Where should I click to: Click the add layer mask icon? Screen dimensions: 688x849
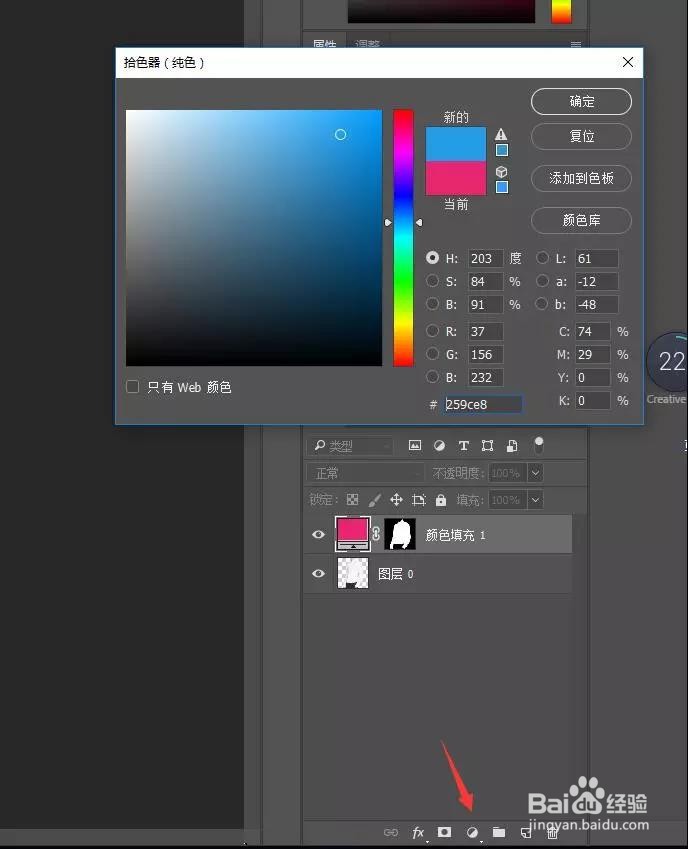[444, 832]
